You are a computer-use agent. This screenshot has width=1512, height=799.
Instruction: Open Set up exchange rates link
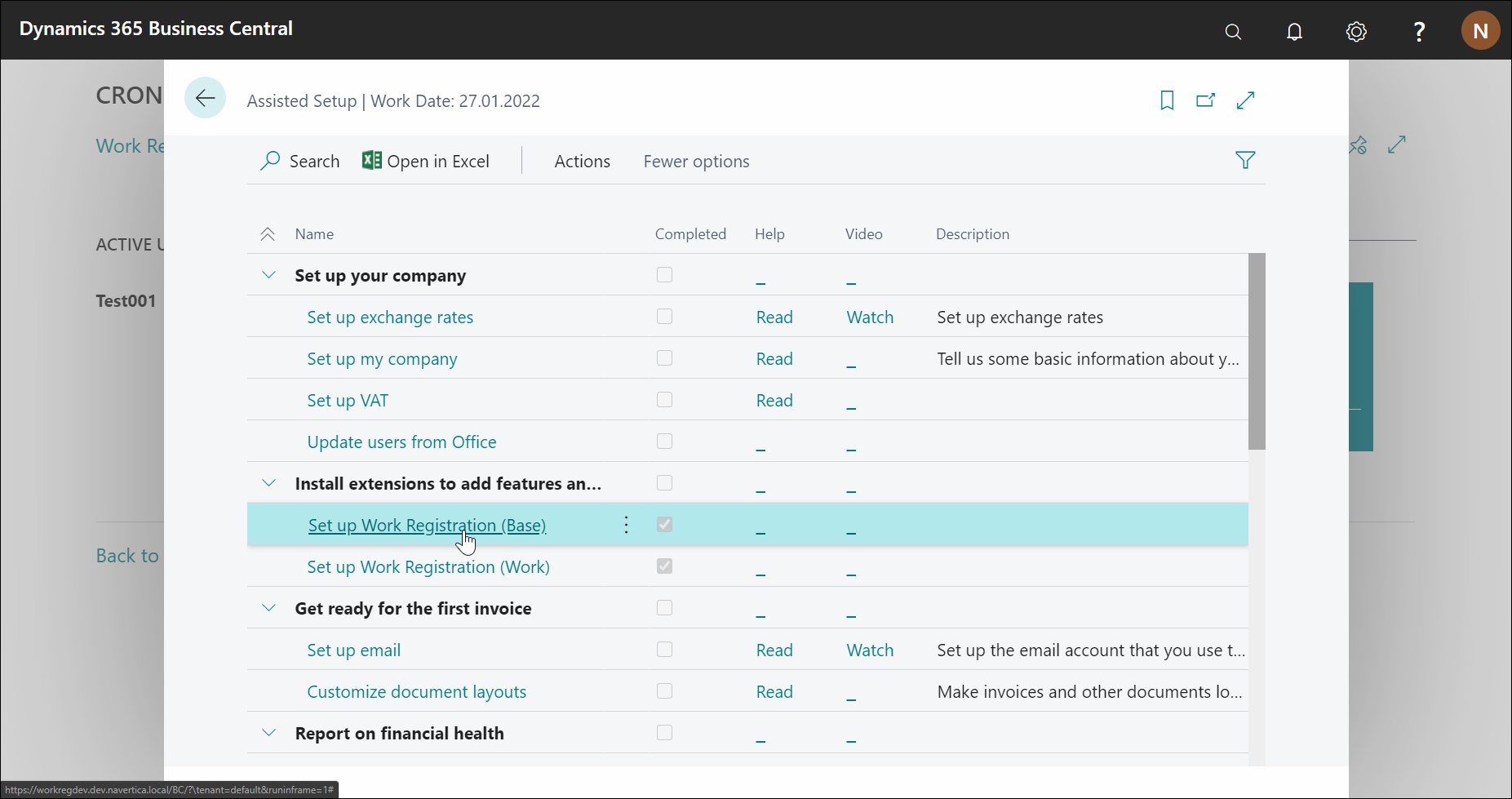390,317
